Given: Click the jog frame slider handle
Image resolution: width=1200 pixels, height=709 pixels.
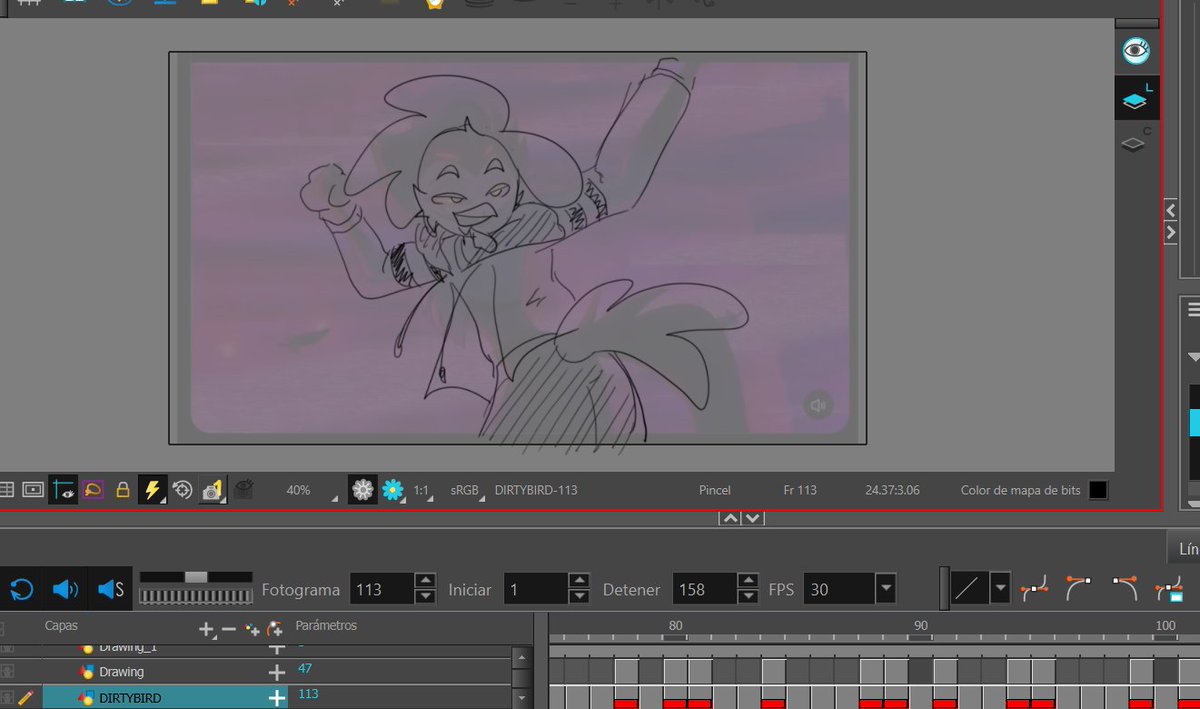Looking at the screenshot, I should click(x=196, y=577).
